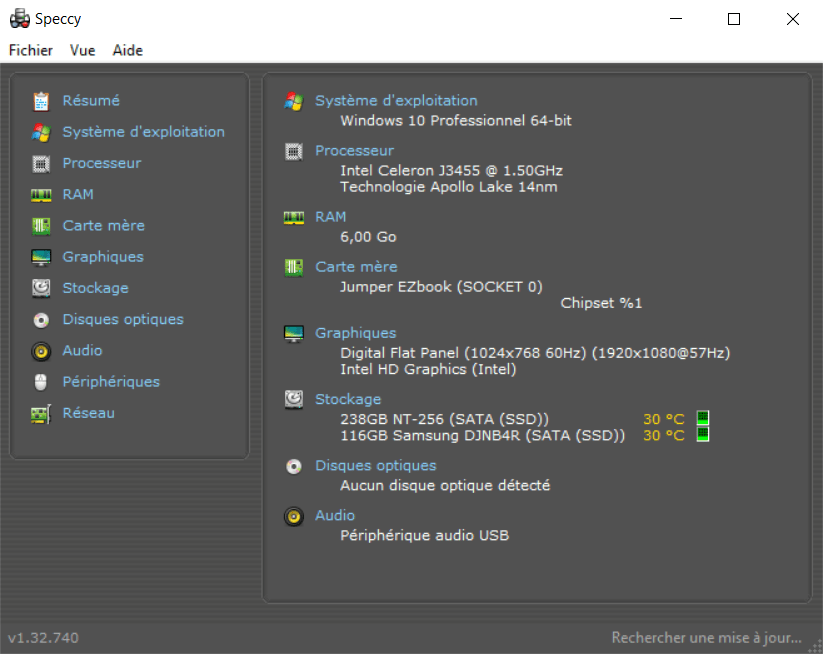
Task: Click Technologie Apollo Lake 14nm text
Action: point(449,187)
